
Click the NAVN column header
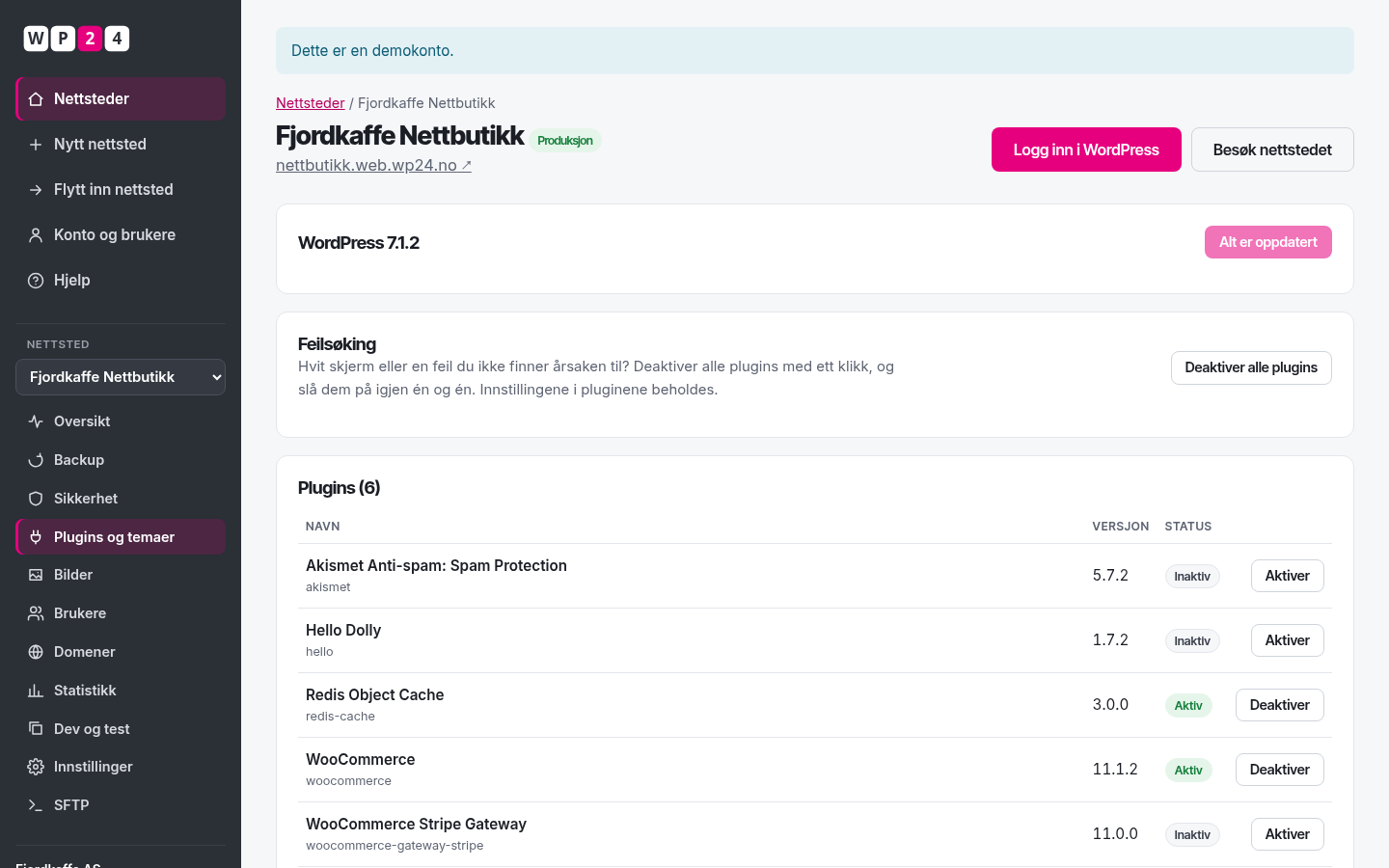pos(323,527)
